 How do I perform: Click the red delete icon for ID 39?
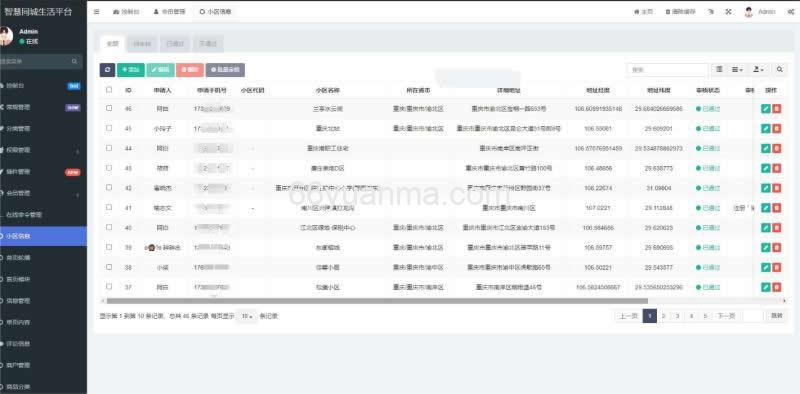click(x=777, y=248)
